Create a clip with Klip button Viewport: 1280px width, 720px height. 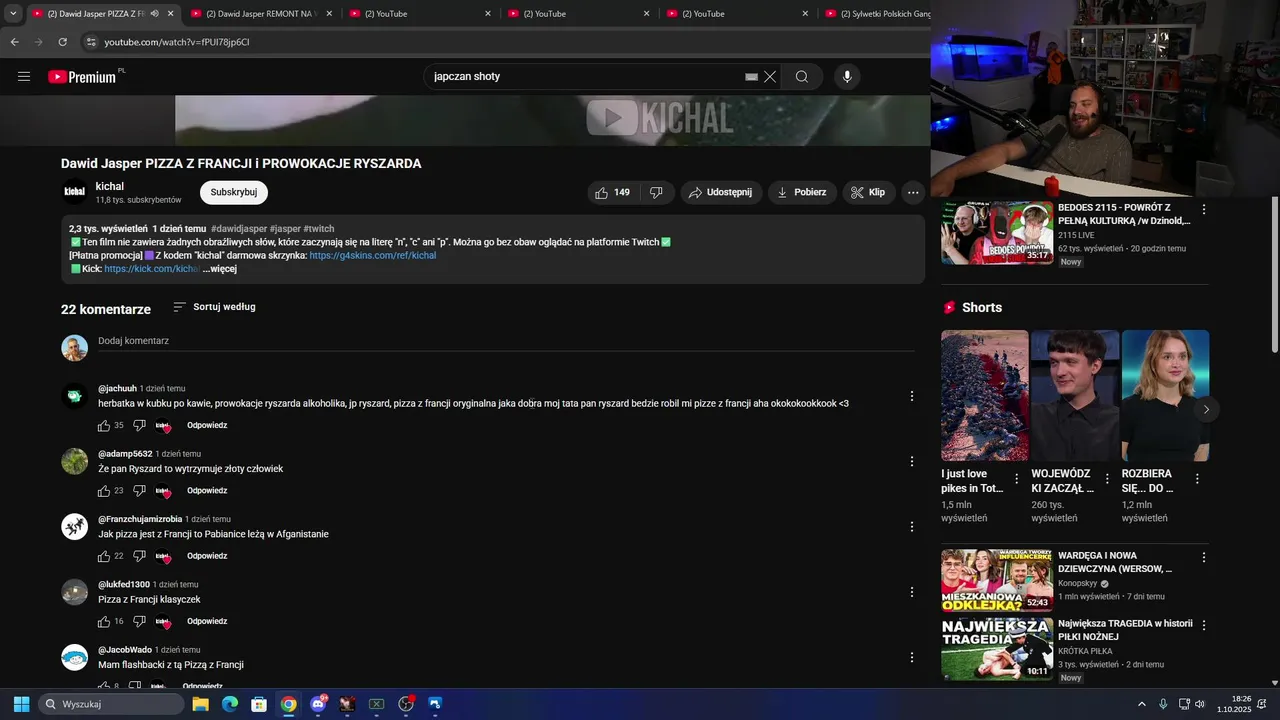(869, 192)
